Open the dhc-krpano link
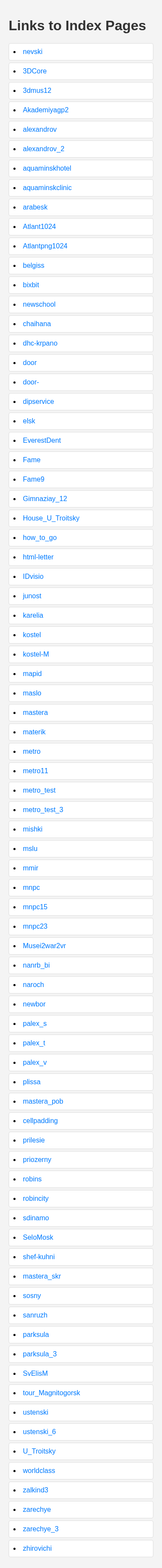This screenshot has height=1568, width=162. click(40, 343)
